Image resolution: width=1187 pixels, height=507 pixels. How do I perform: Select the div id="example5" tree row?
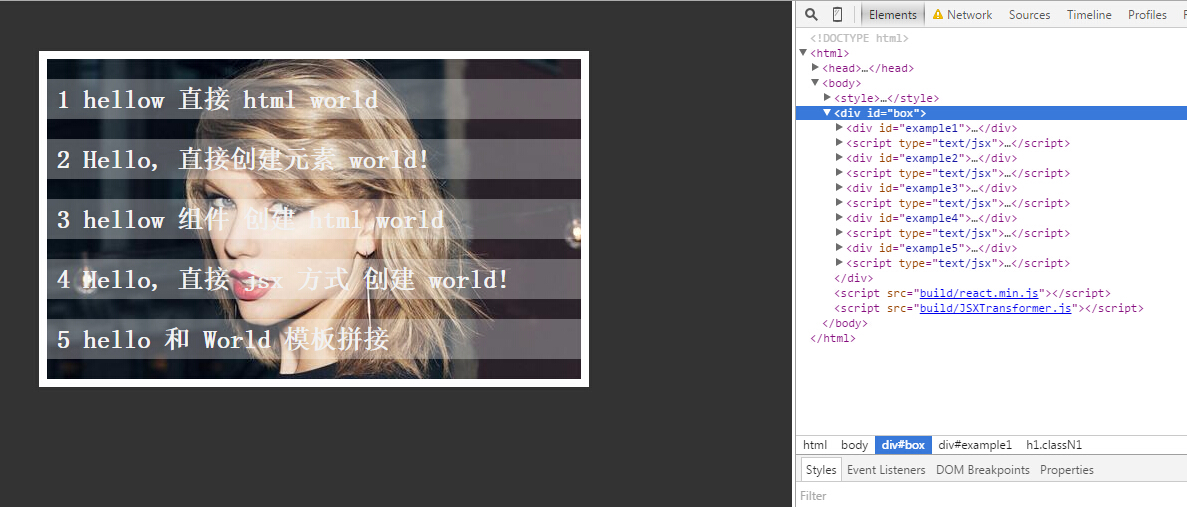click(x=930, y=248)
